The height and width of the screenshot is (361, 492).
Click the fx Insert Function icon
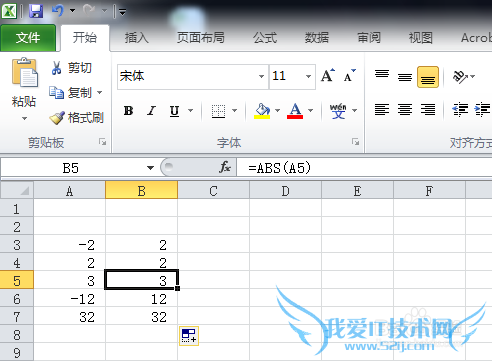[x=225, y=167]
